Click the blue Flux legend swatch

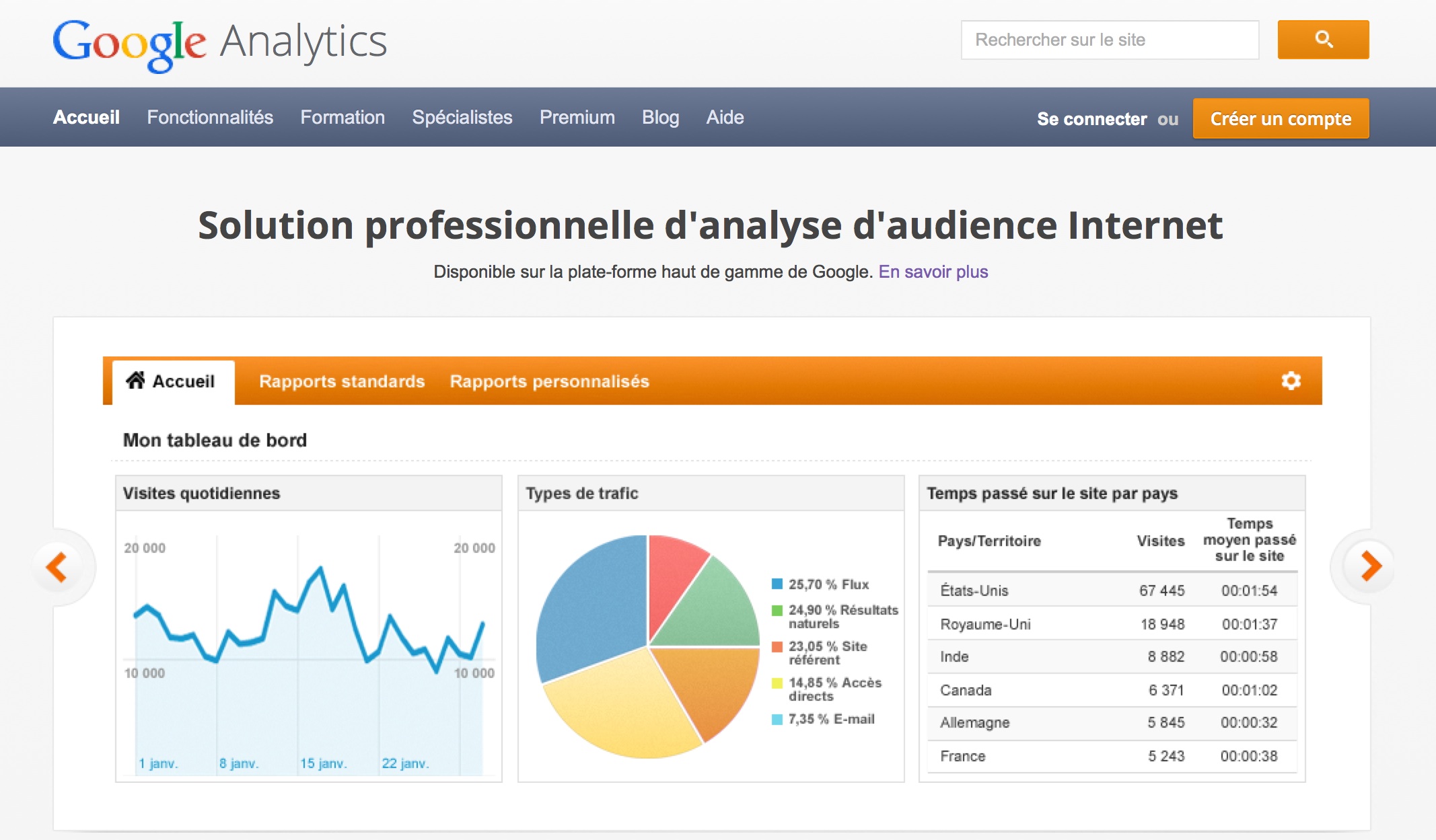777,584
